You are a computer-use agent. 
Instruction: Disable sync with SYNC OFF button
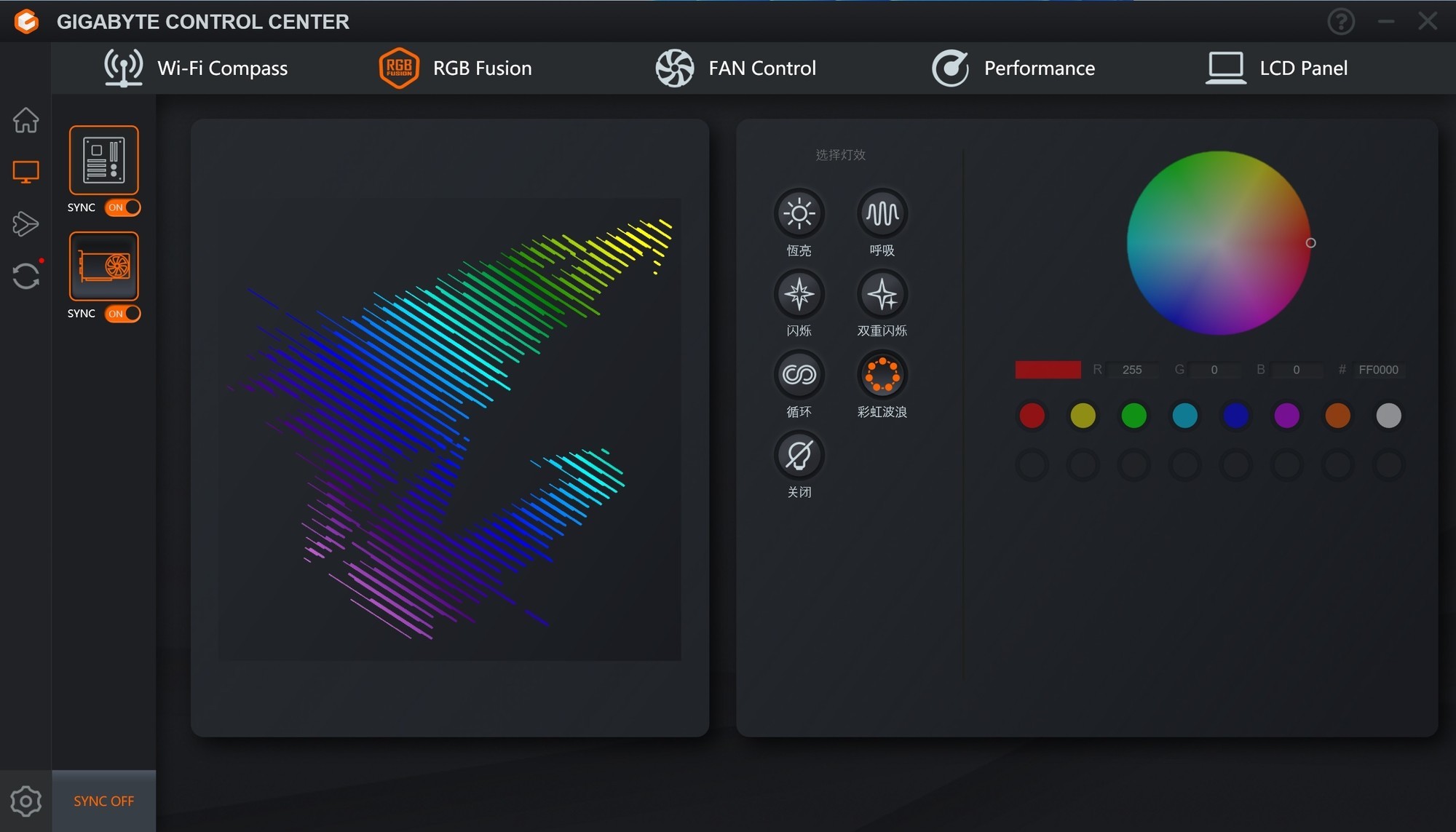coord(104,800)
